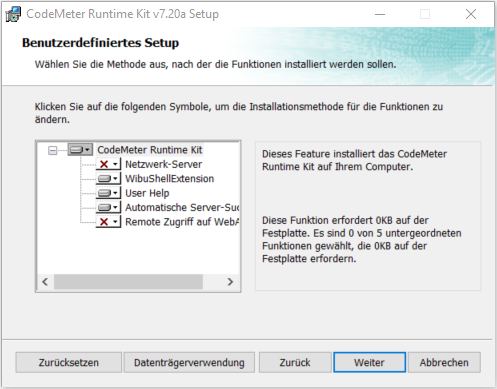This screenshot has width=497, height=389.
Task: Click the drive icon beside WibuShellExtension
Action: [x=104, y=179]
